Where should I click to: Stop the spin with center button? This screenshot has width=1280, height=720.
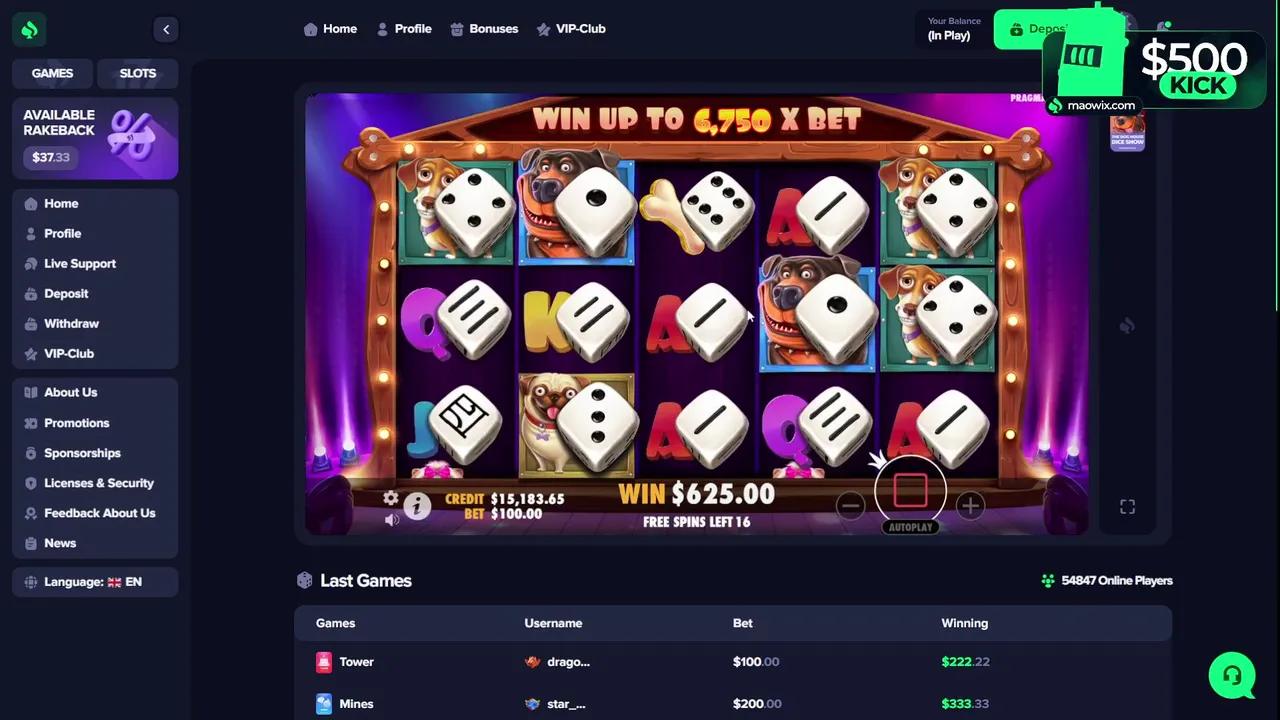tap(910, 490)
